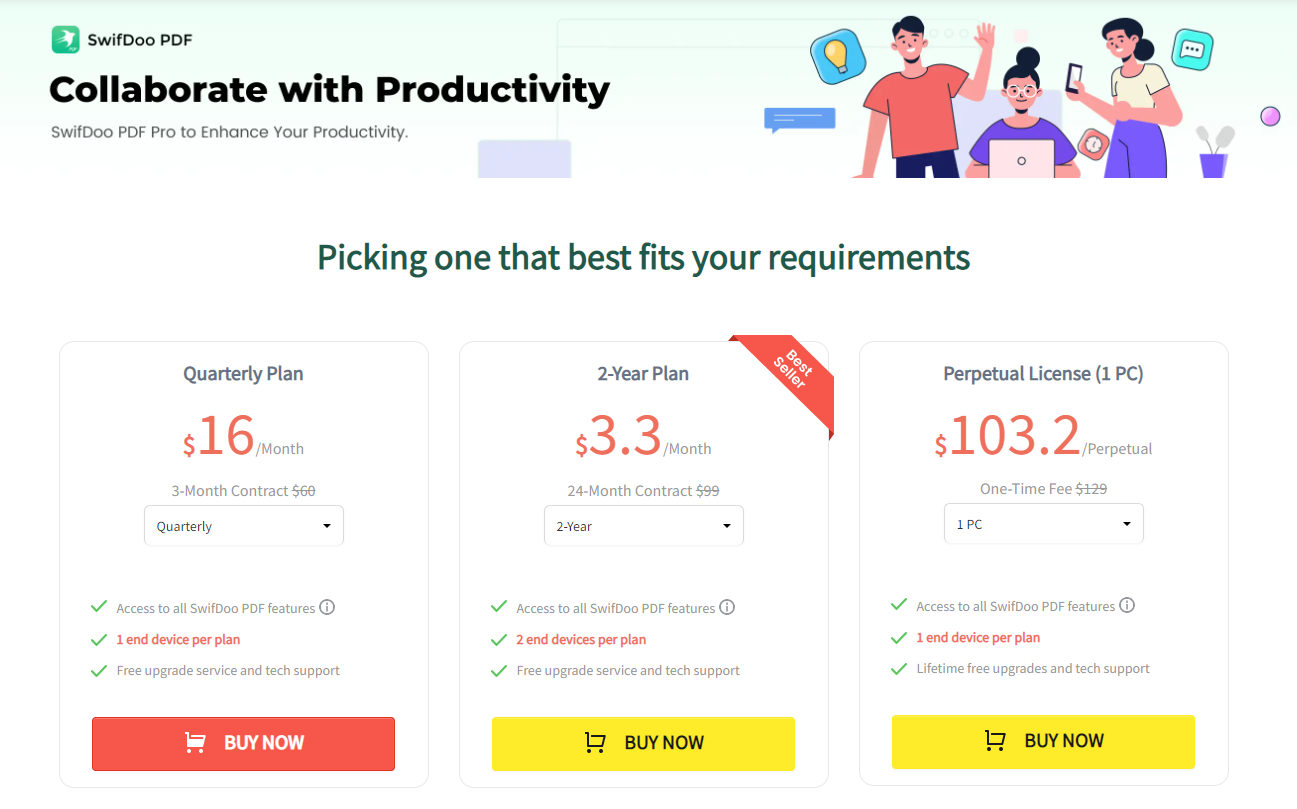Click the cart icon on 2-Year Buy Now
The height and width of the screenshot is (809, 1297).
click(x=595, y=743)
